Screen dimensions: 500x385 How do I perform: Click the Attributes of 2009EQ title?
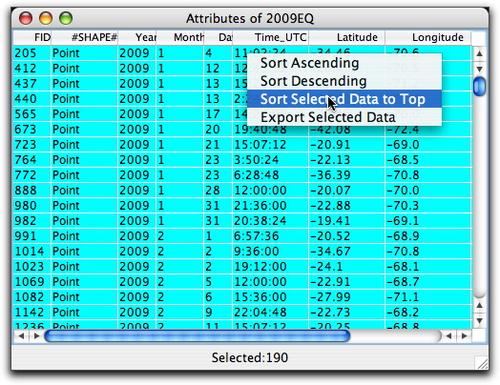(250, 18)
